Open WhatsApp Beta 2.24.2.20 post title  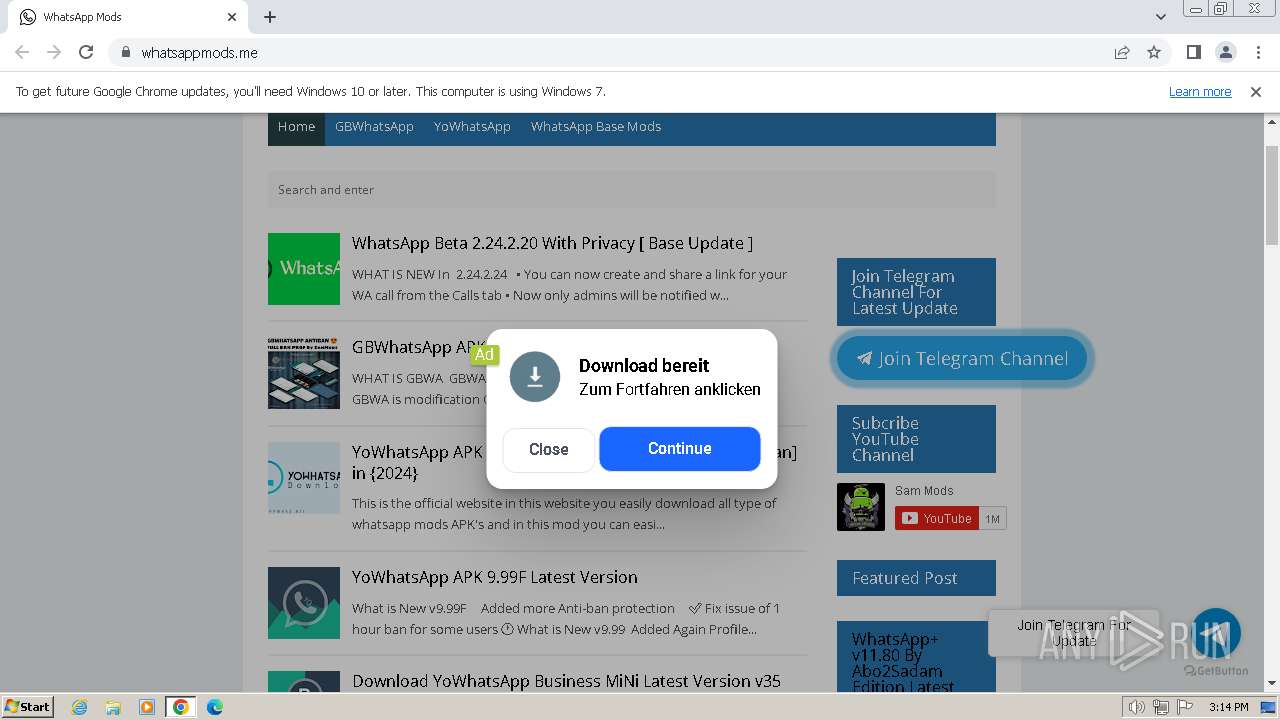coord(552,243)
